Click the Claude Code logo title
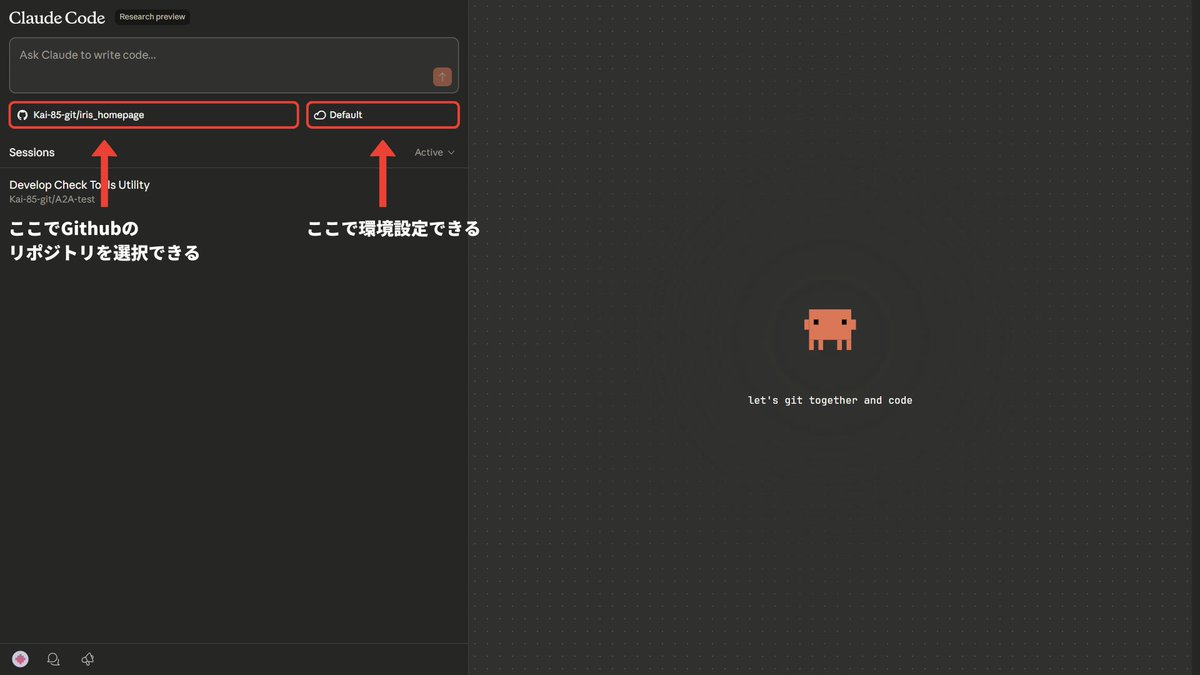 pos(57,17)
